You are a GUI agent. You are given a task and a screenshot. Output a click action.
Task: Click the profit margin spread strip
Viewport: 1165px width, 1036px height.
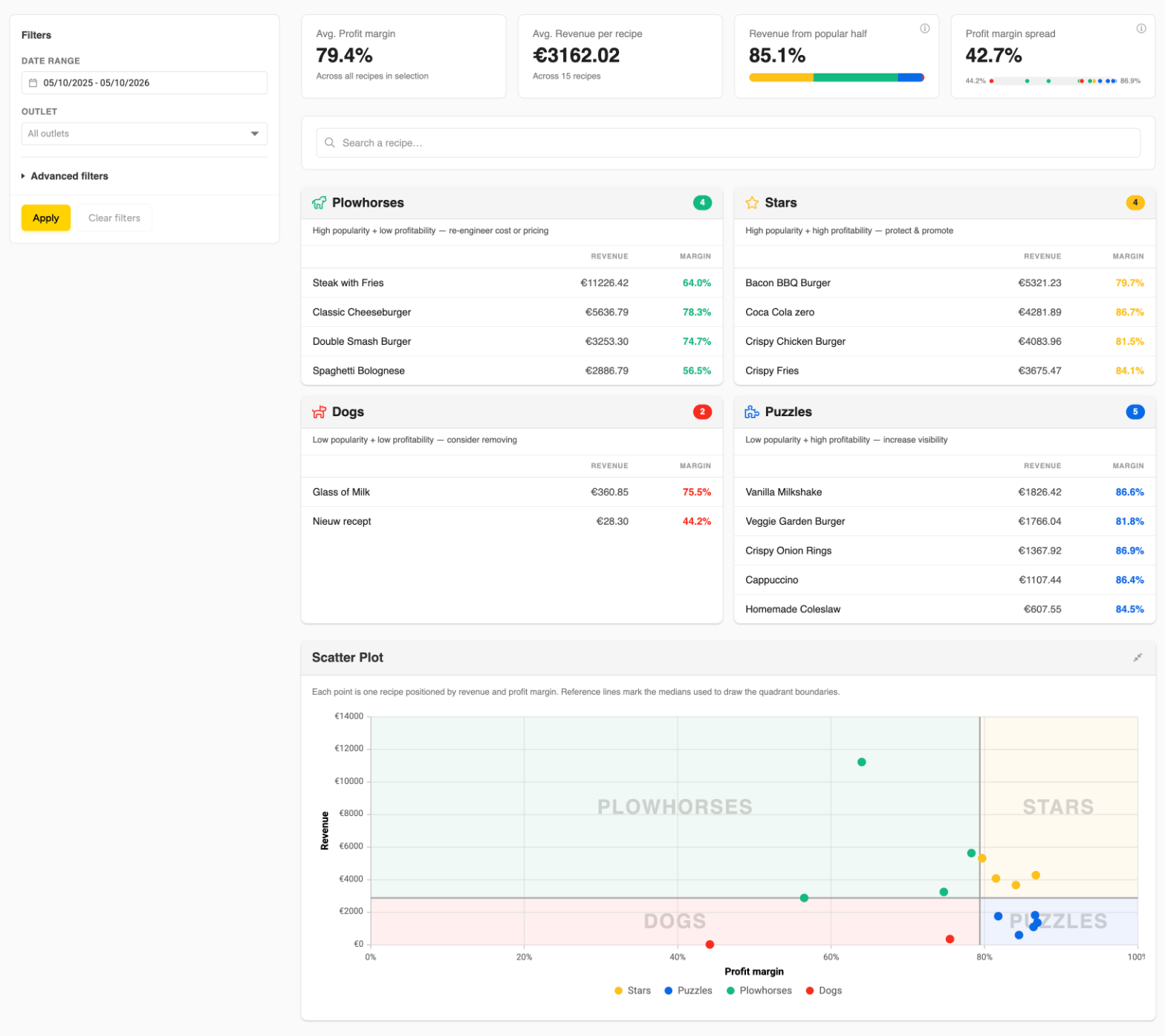[x=1054, y=81]
